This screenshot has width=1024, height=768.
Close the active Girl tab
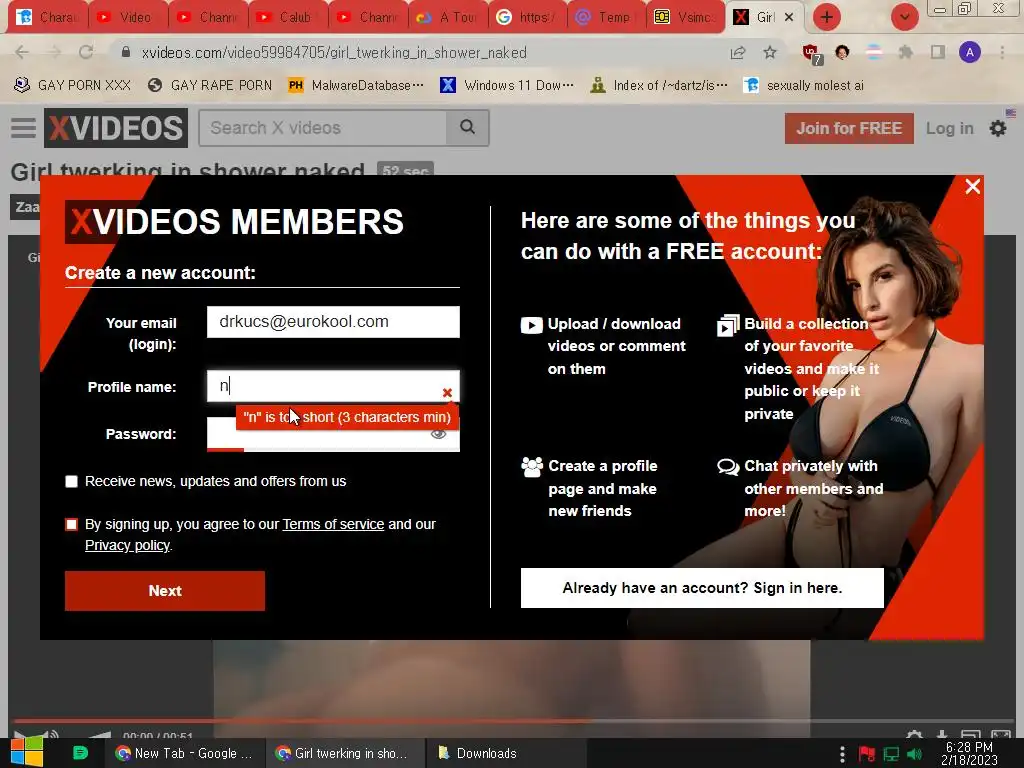[x=789, y=18]
